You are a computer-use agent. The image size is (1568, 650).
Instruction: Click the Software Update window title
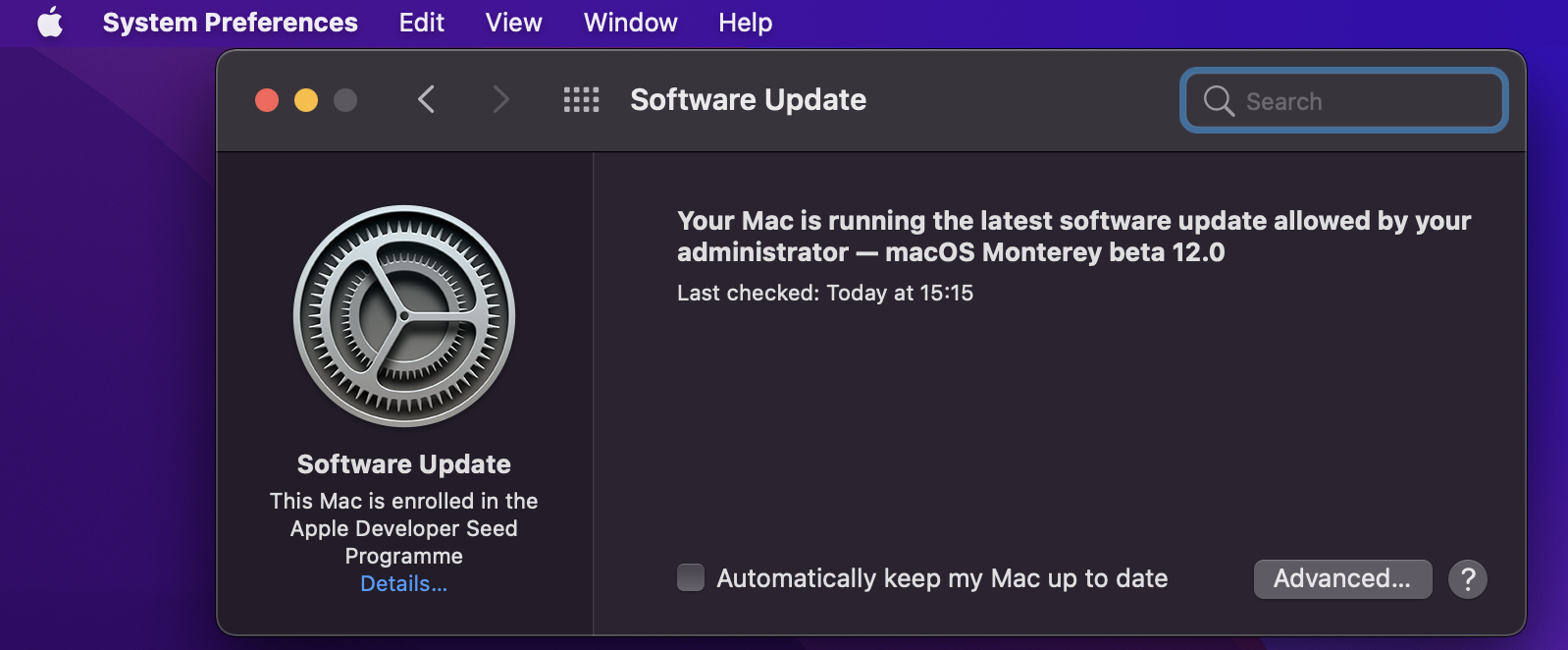point(748,99)
